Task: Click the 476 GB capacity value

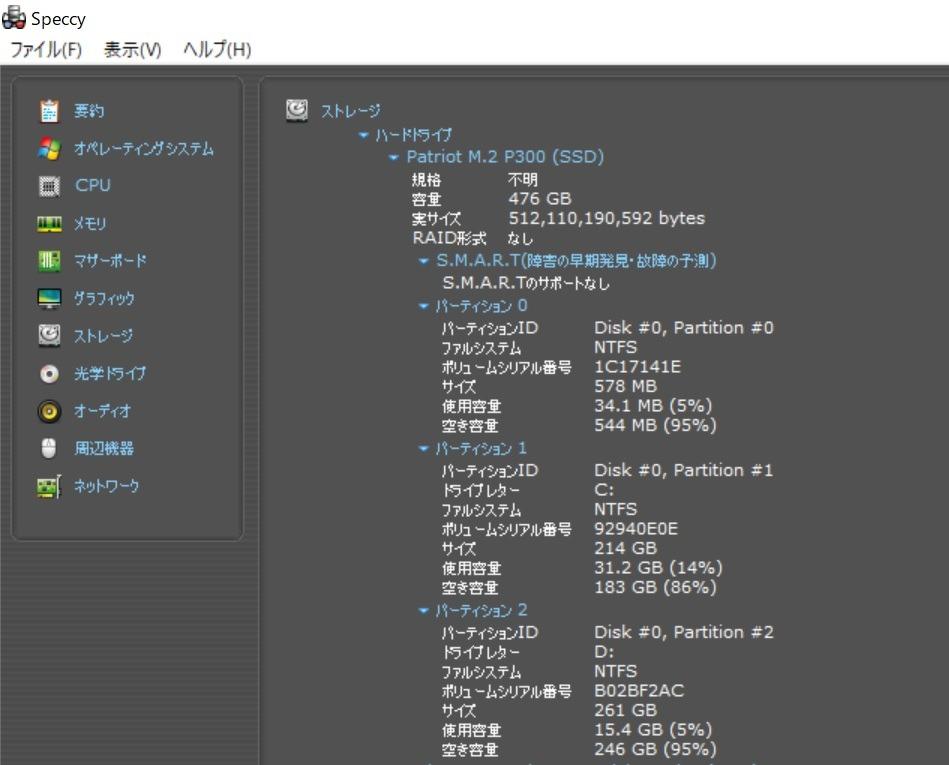Action: pos(540,199)
